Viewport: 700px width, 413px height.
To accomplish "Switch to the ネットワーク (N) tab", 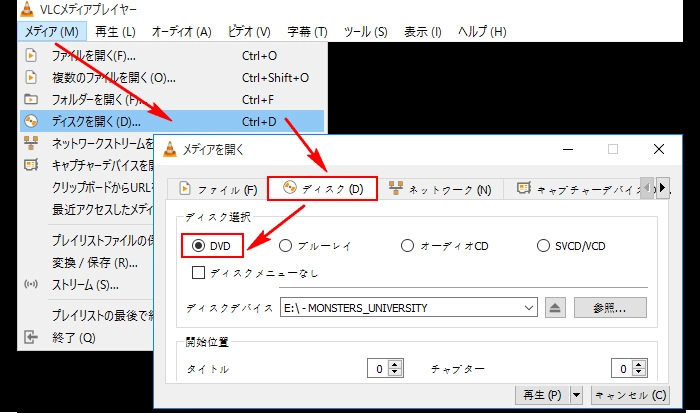I will click(440, 189).
